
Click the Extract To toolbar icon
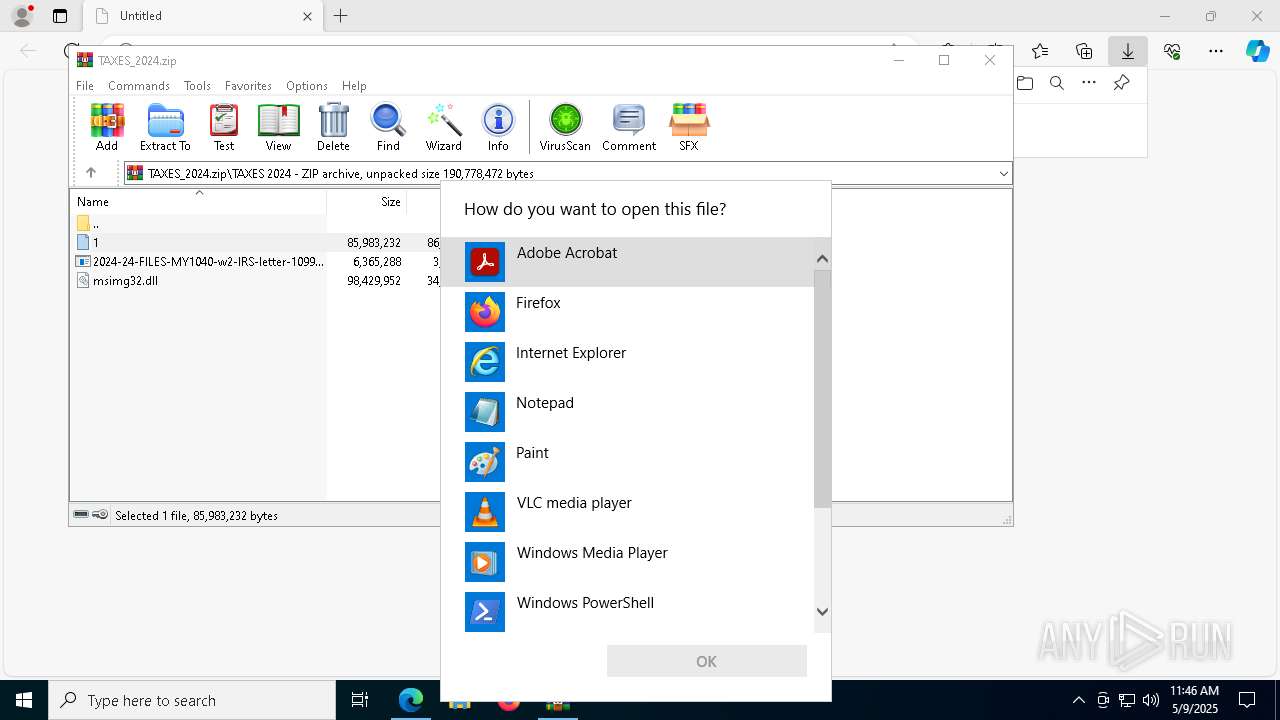point(165,127)
